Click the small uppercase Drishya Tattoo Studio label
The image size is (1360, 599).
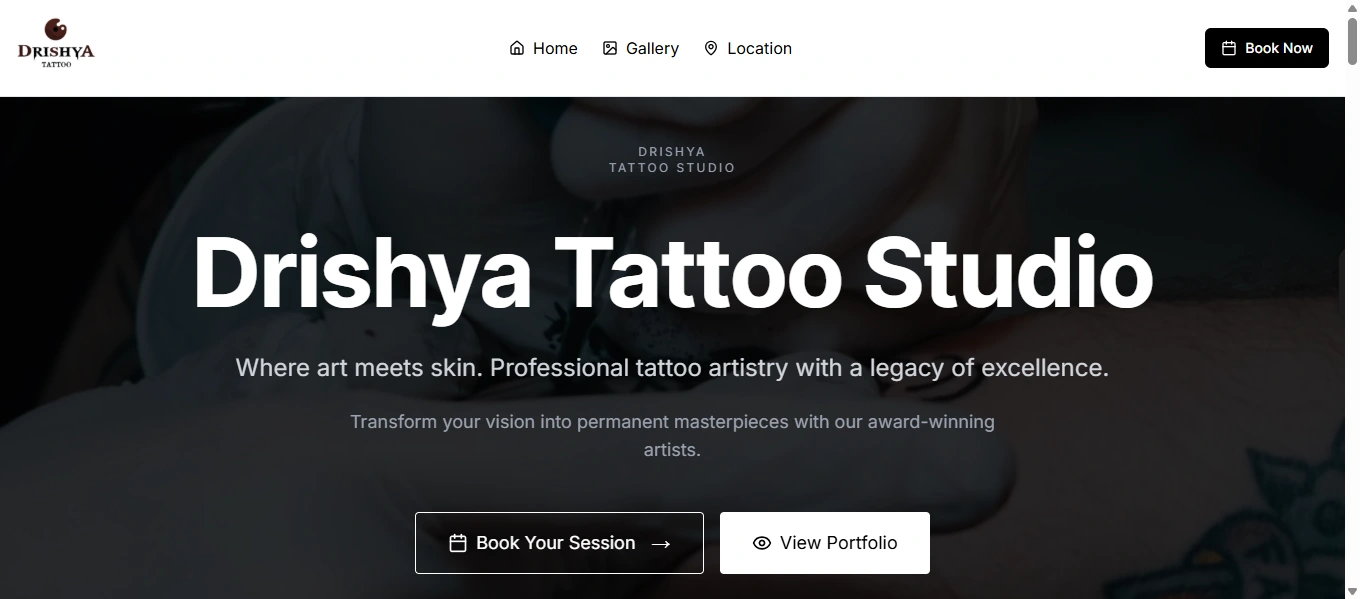672,160
